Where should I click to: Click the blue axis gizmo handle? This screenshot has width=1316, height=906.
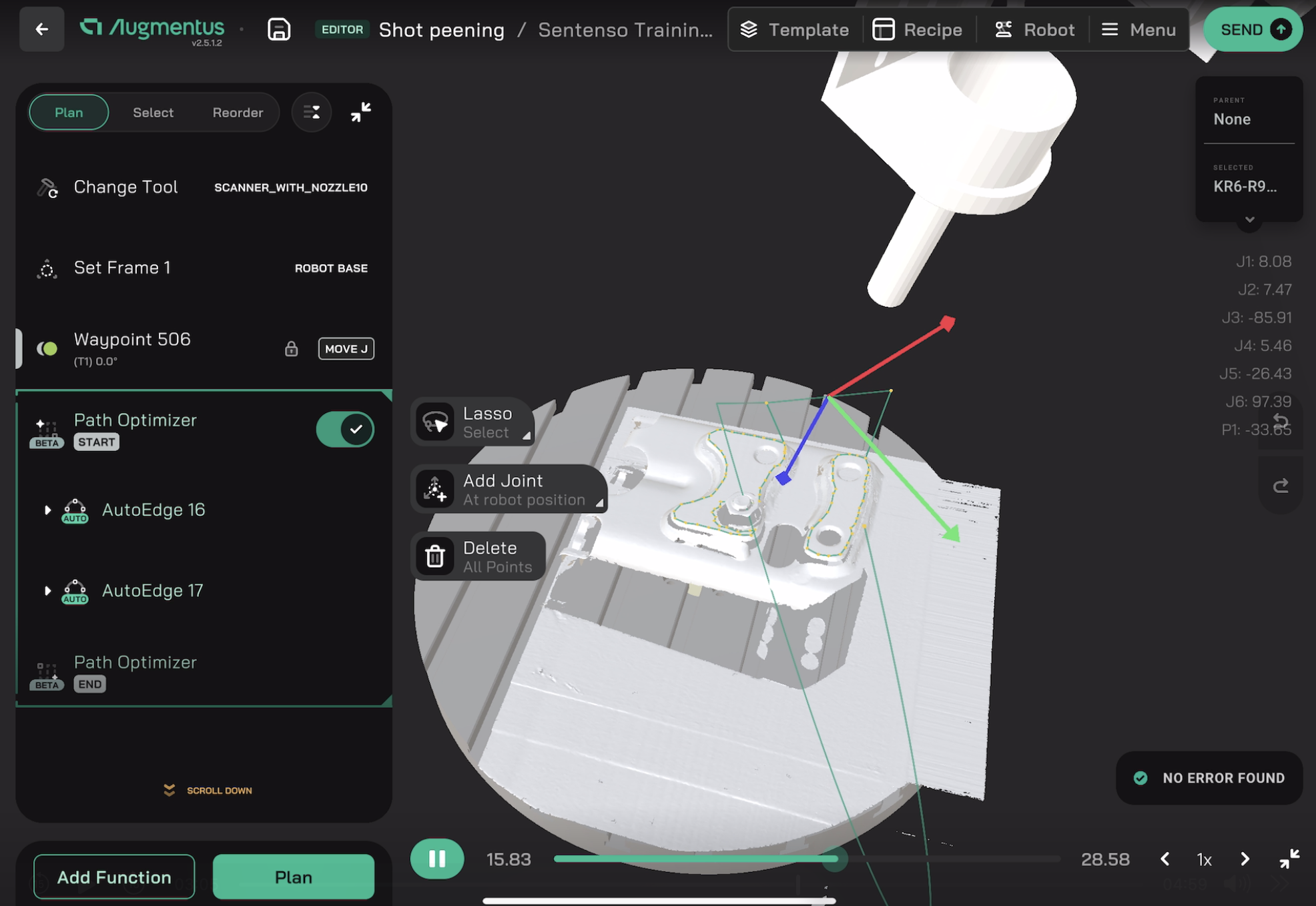(783, 477)
